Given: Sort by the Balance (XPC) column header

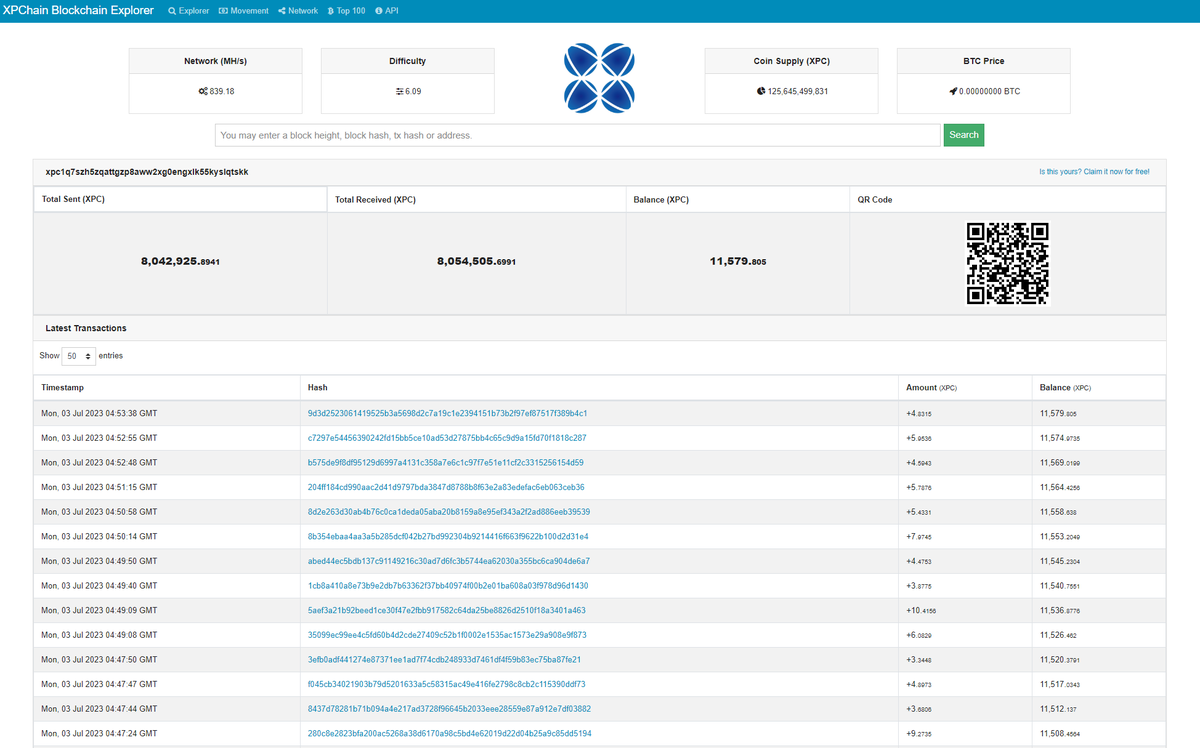Looking at the screenshot, I should (1098, 387).
